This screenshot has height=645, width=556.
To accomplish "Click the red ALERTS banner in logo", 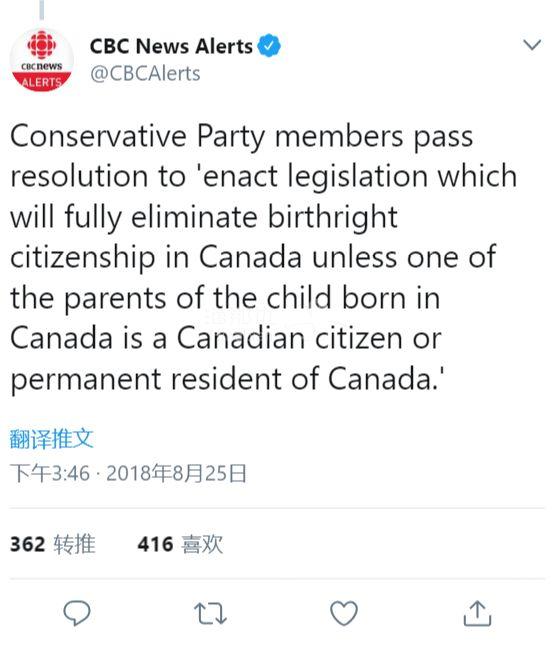I will pyautogui.click(x=42, y=81).
